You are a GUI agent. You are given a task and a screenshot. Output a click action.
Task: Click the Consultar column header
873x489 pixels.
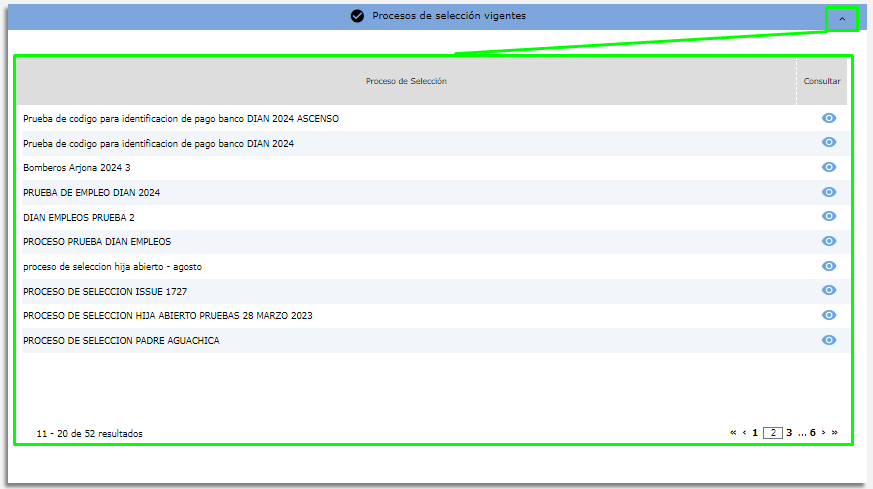(x=822, y=81)
